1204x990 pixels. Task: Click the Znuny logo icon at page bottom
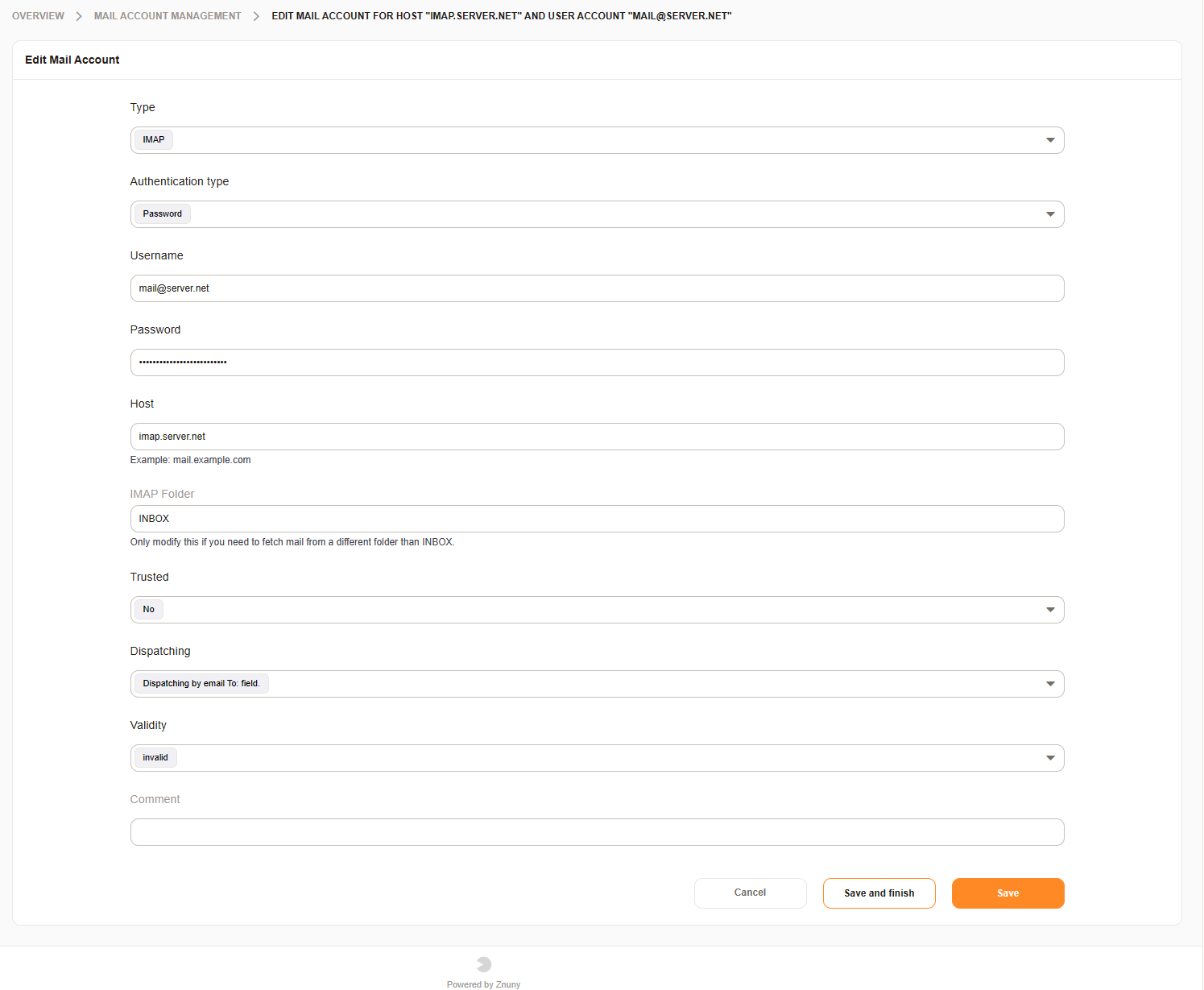pyautogui.click(x=482, y=963)
